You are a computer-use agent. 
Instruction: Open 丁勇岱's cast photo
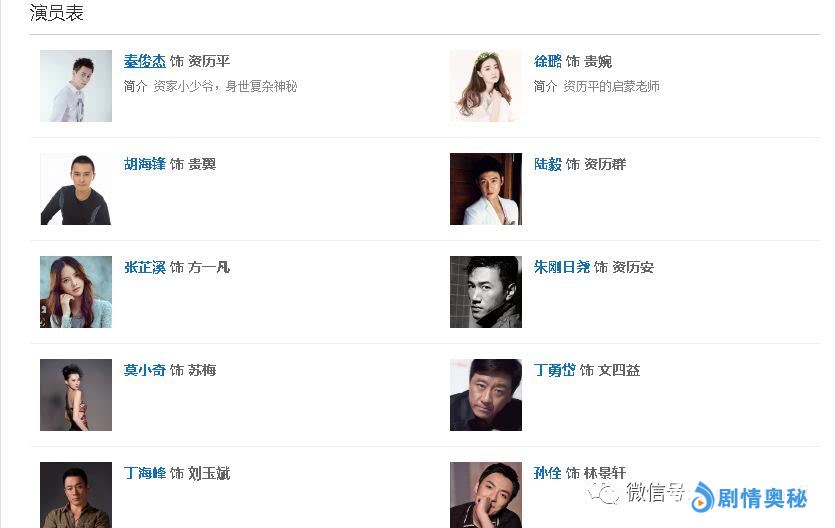coord(486,395)
